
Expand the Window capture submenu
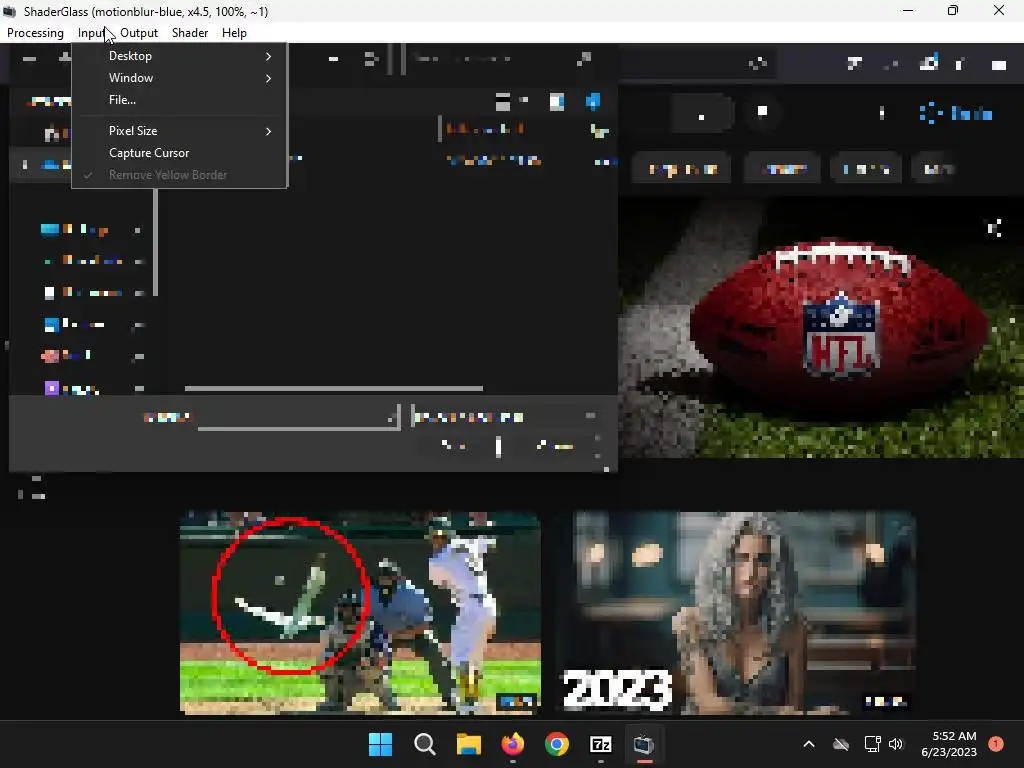(x=179, y=78)
